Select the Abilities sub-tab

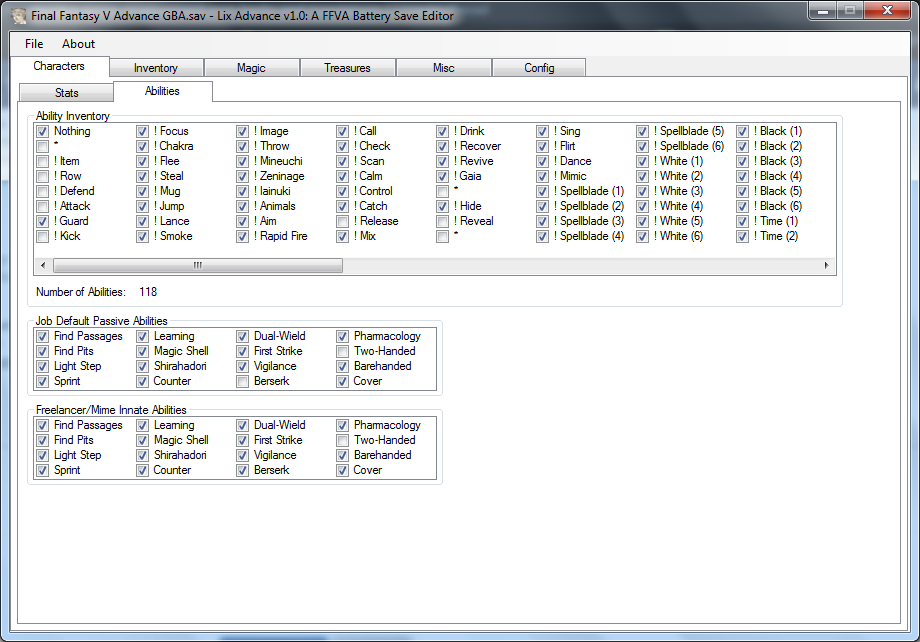163,91
